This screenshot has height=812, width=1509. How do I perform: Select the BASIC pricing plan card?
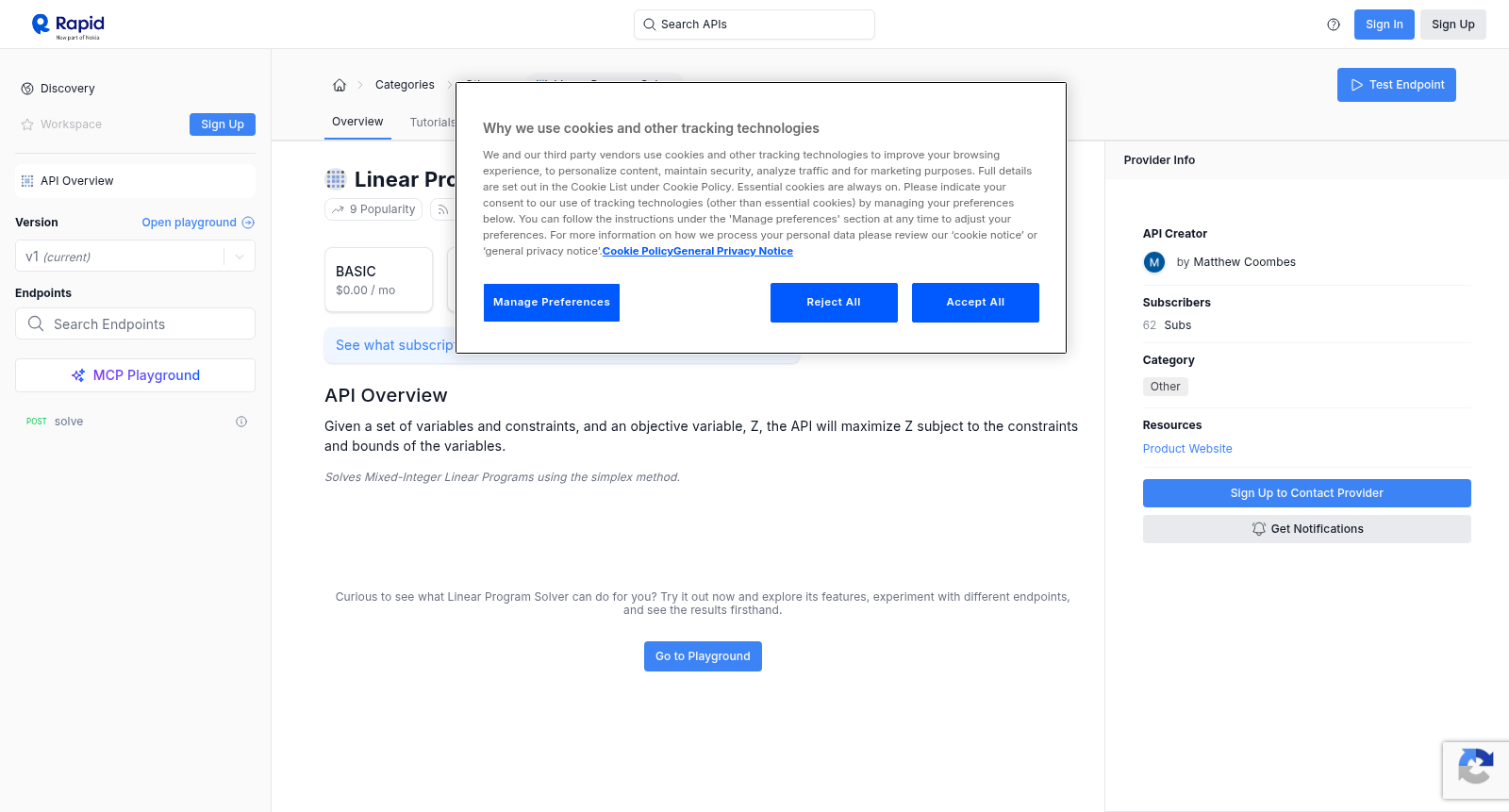point(378,280)
